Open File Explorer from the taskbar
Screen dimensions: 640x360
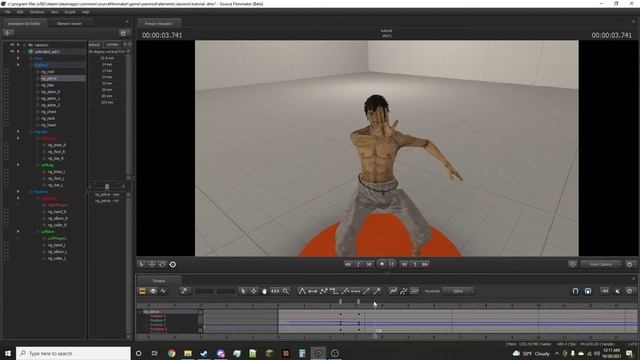pos(188,353)
